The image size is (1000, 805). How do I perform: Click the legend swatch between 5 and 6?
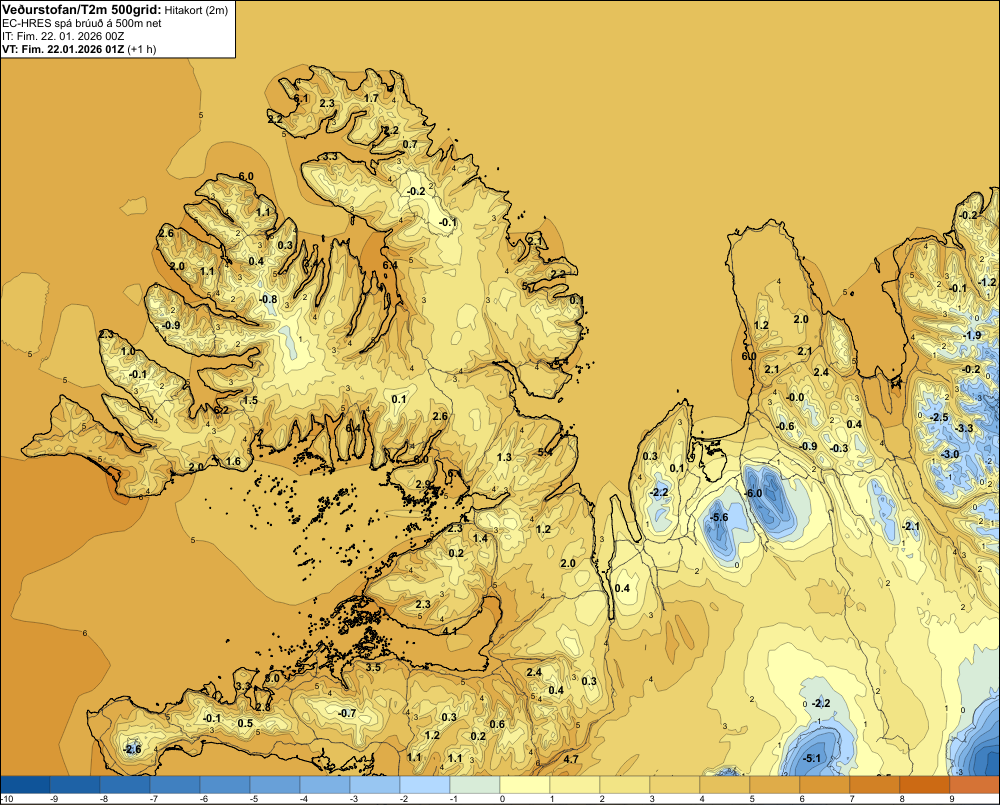click(775, 785)
